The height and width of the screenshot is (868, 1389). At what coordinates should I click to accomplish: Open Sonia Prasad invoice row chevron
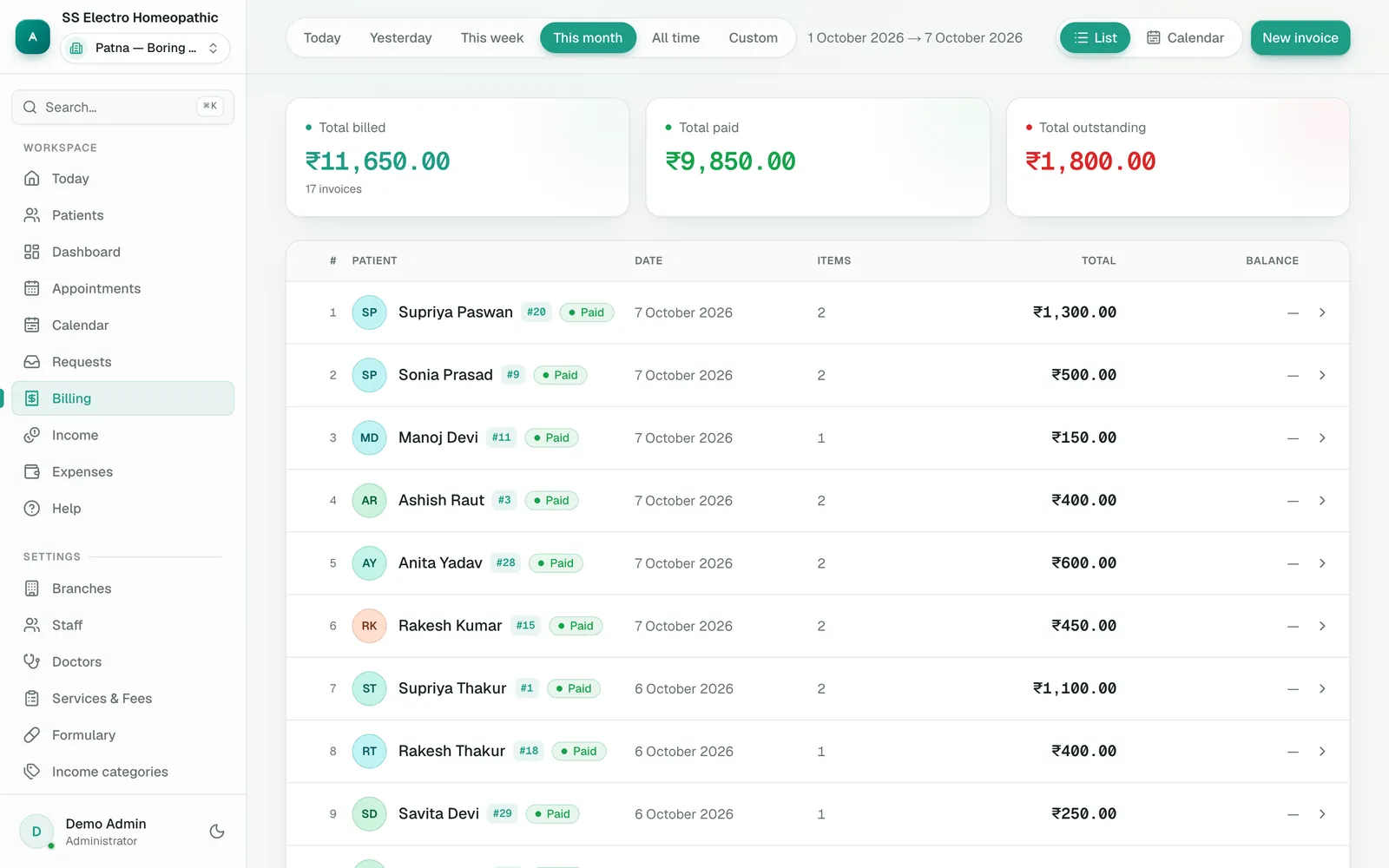click(x=1322, y=375)
